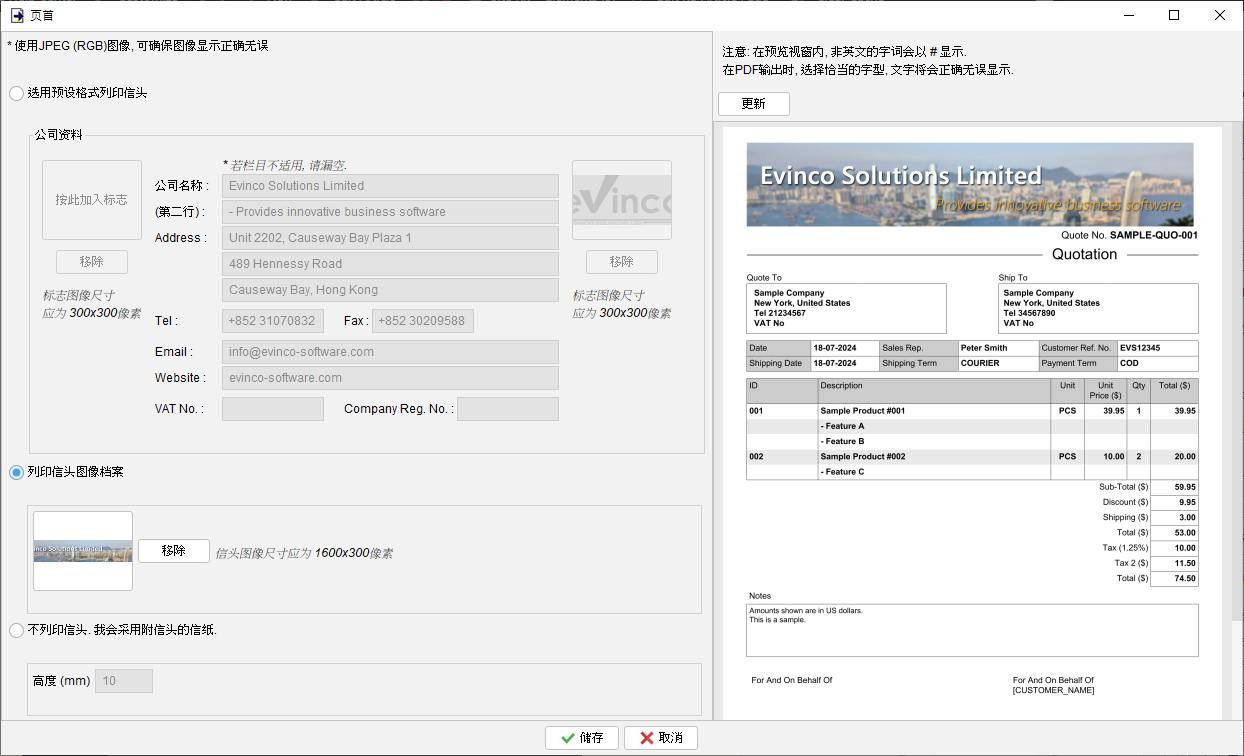
Task: Click the Remove button under Evinco logo
Action: (622, 262)
